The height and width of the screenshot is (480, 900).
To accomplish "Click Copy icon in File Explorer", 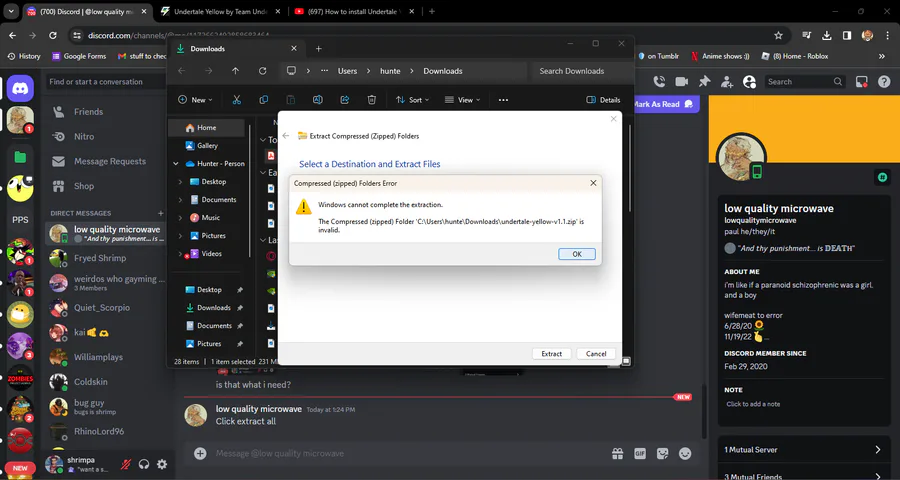I will [x=263, y=100].
